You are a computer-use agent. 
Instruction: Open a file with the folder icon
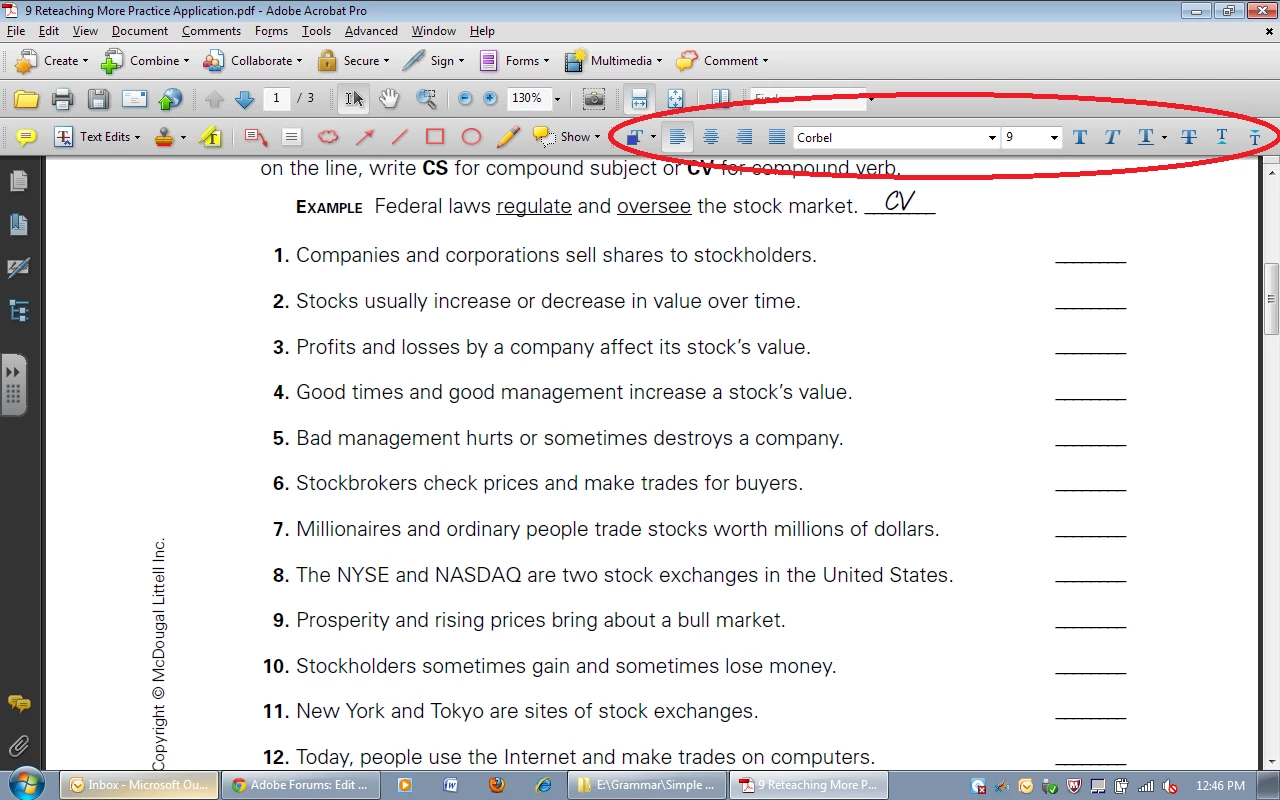coord(26,99)
